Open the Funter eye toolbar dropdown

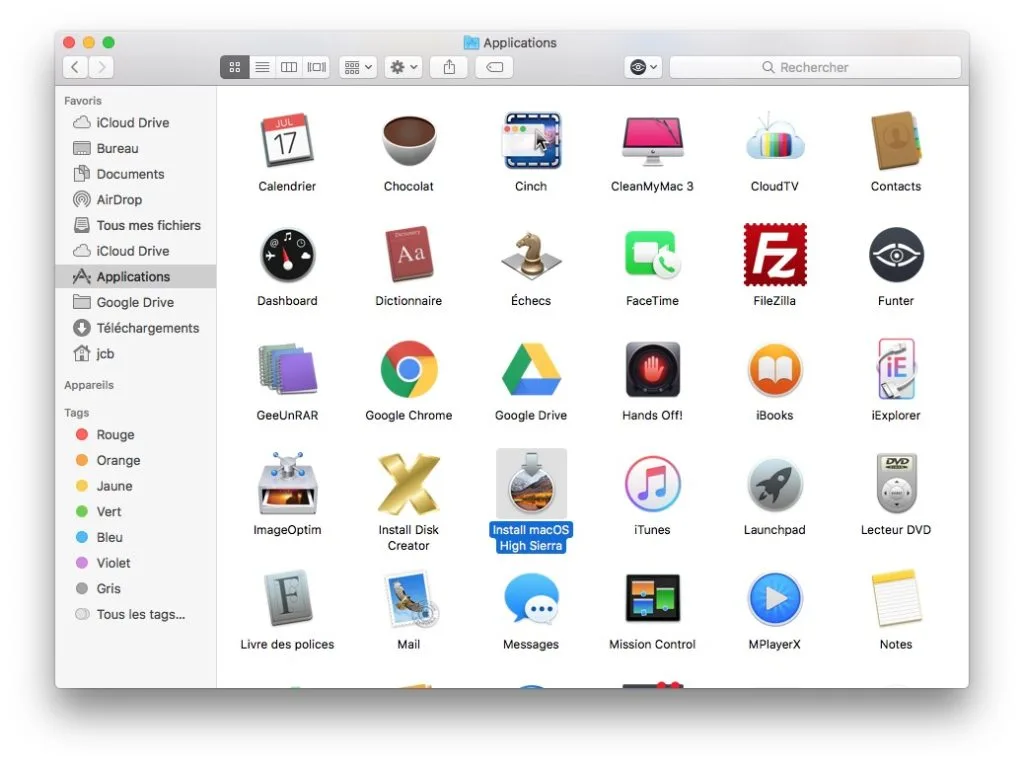[x=643, y=67]
